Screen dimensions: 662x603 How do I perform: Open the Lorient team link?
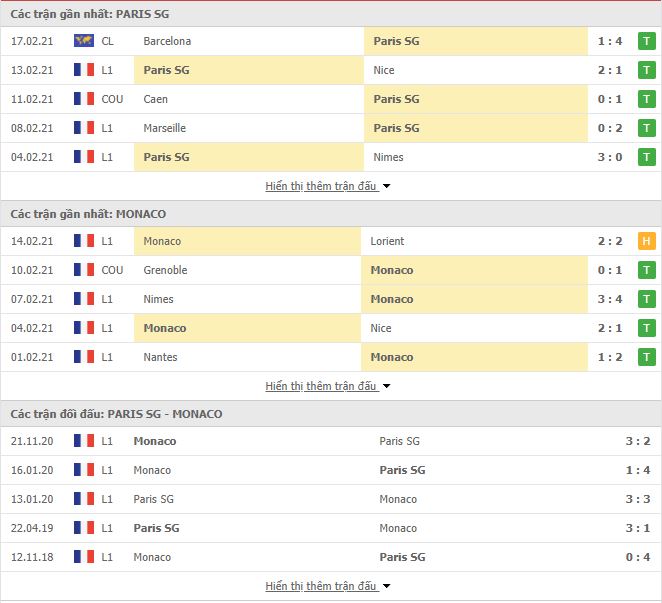387,241
